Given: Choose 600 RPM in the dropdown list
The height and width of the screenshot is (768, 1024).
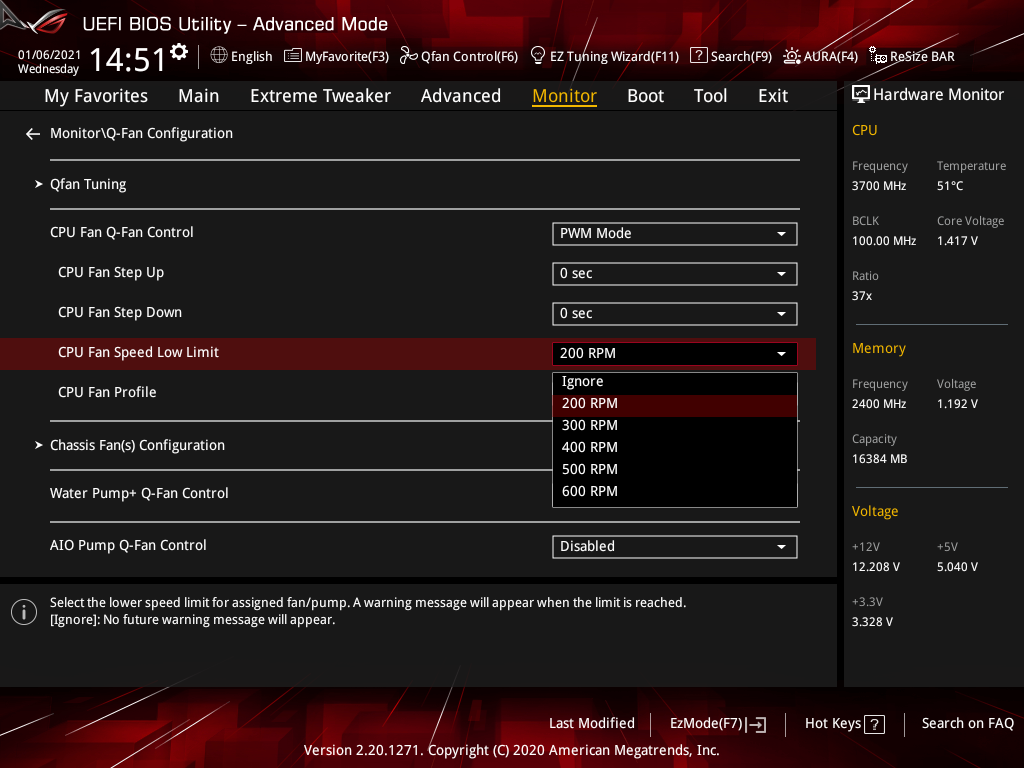Looking at the screenshot, I should [675, 491].
